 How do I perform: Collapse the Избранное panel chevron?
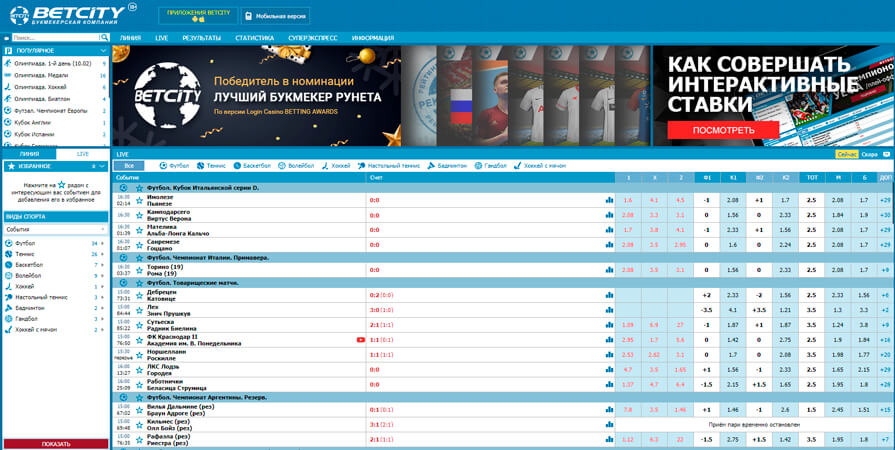(x=102, y=166)
